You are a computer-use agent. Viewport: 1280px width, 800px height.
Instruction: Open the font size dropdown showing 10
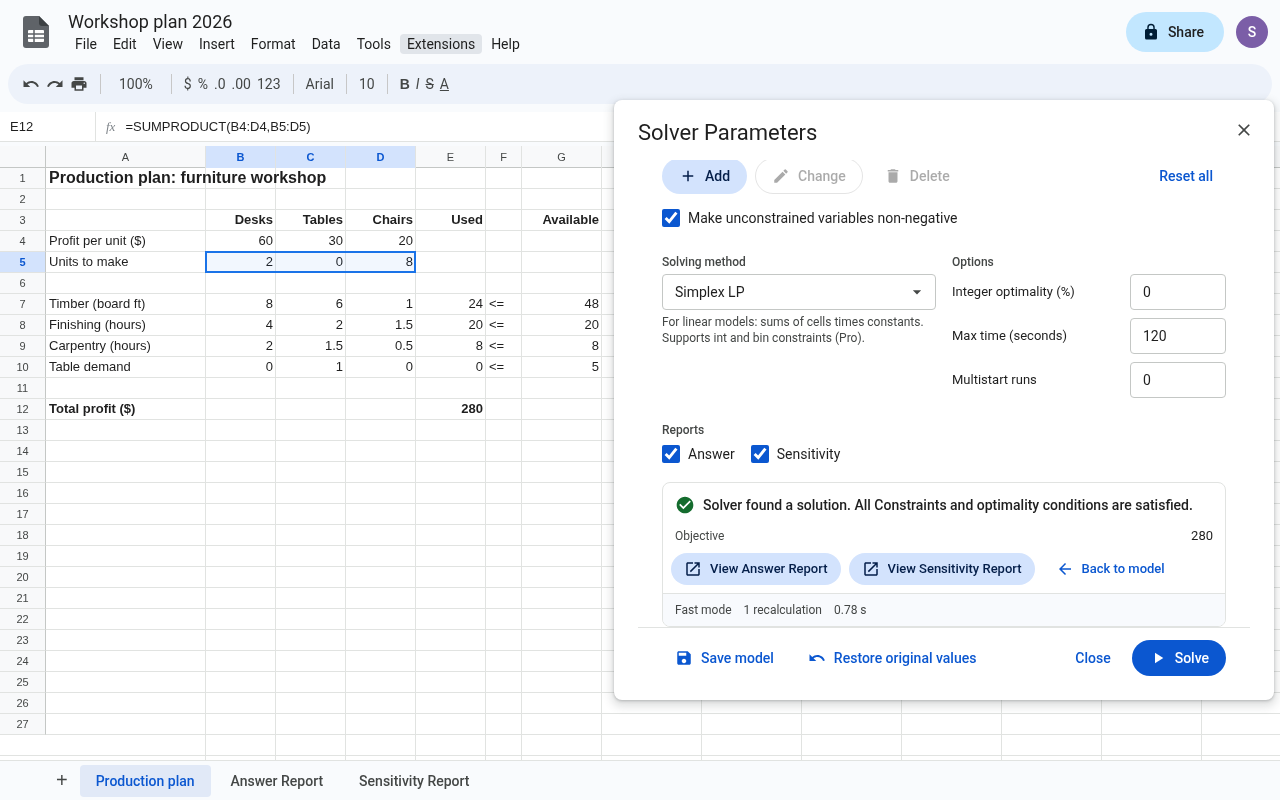coord(367,84)
